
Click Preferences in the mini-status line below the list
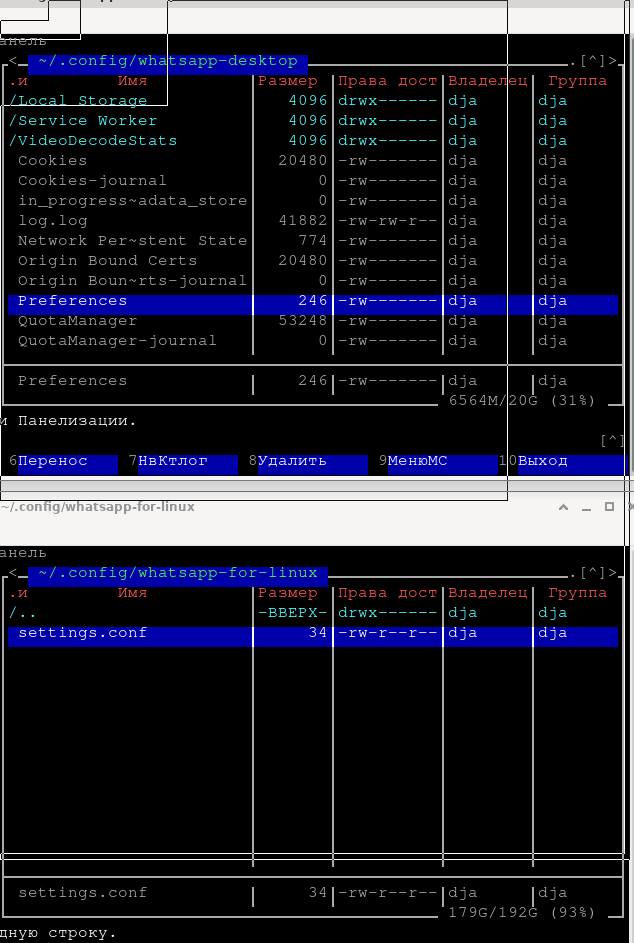point(72,381)
